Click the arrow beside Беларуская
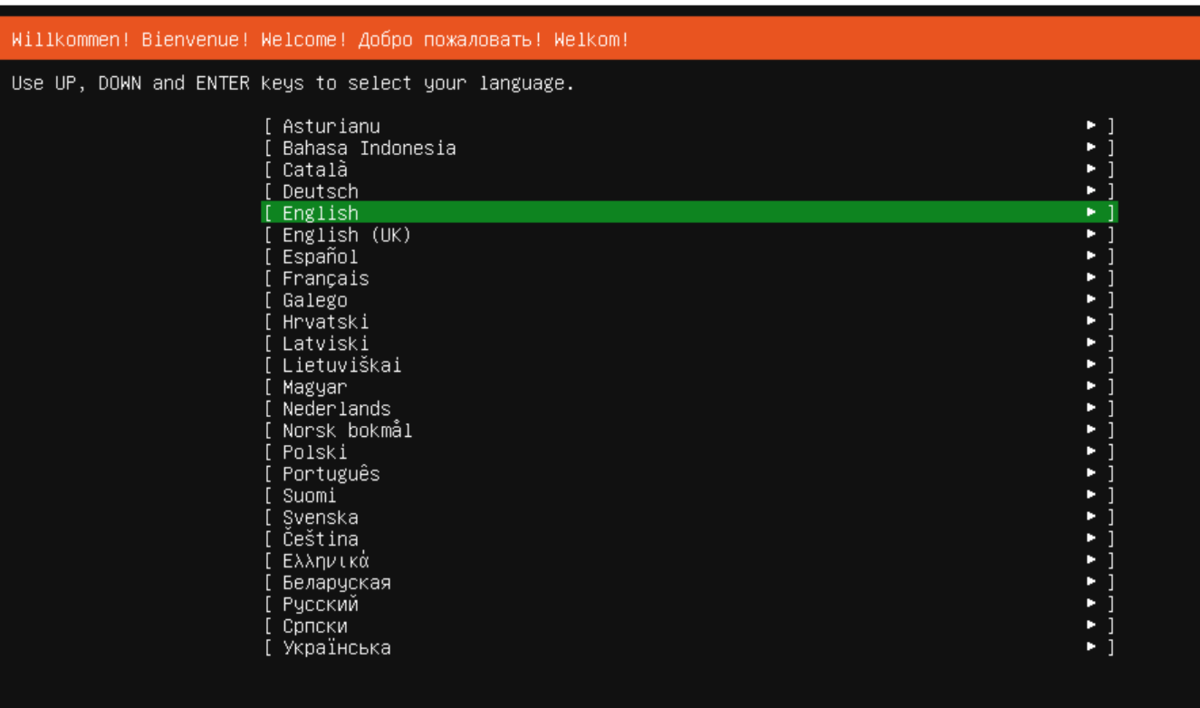This screenshot has height=708, width=1200. pos(1092,583)
